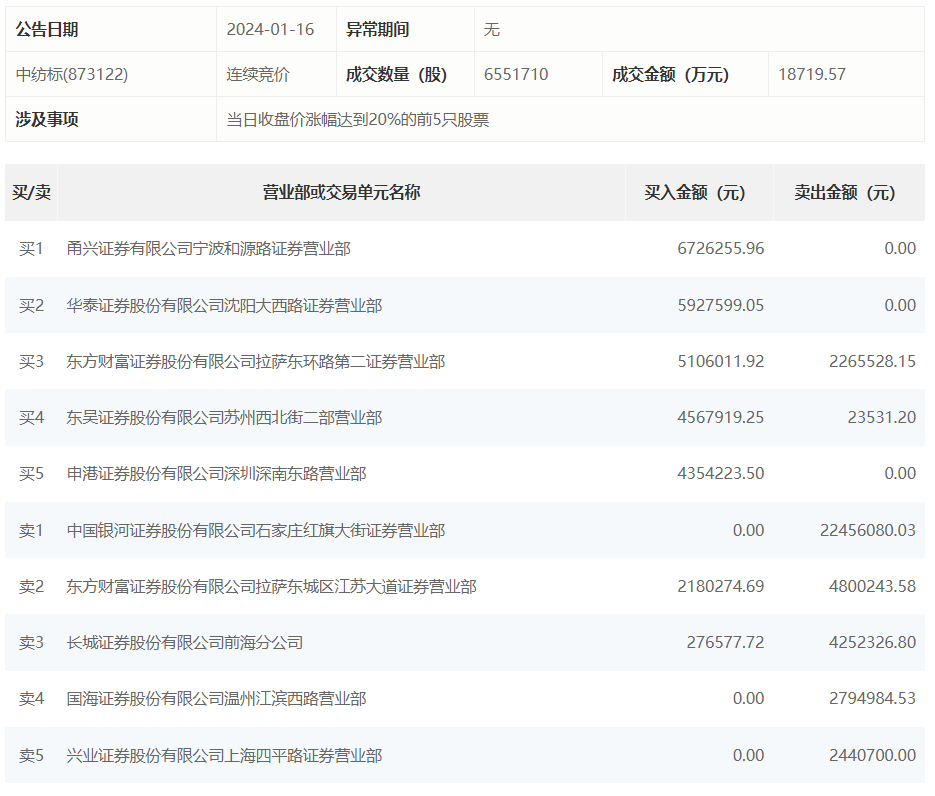The width and height of the screenshot is (935, 796).
Task: Click the 买2 rank label
Action: 31,305
